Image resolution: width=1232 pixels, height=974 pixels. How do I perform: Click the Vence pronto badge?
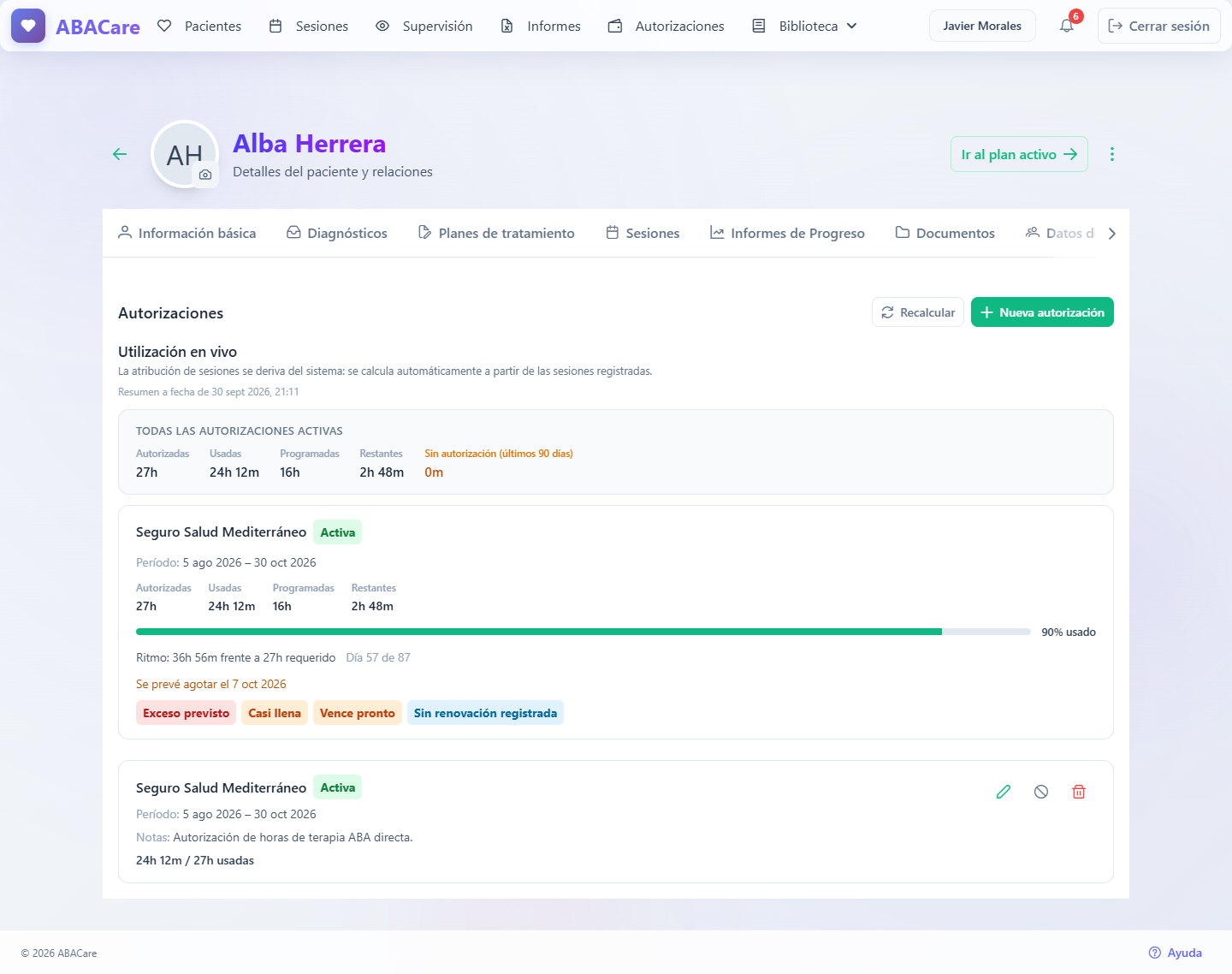click(358, 713)
